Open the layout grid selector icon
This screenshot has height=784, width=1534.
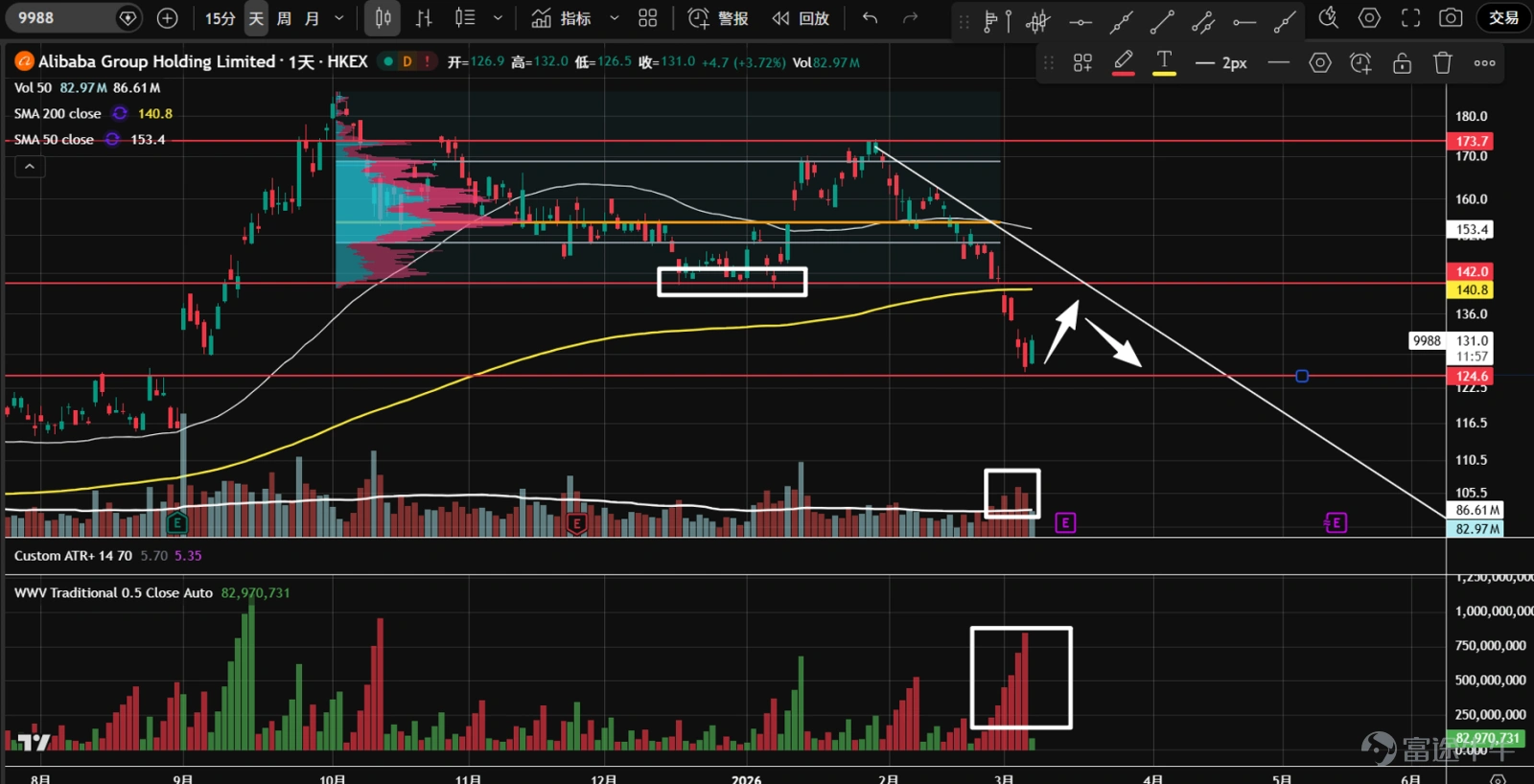tap(648, 18)
